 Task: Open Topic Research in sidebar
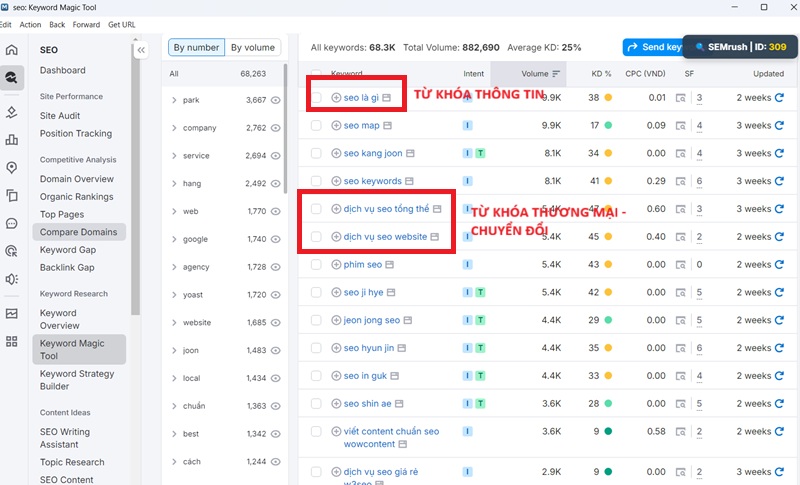coord(72,462)
